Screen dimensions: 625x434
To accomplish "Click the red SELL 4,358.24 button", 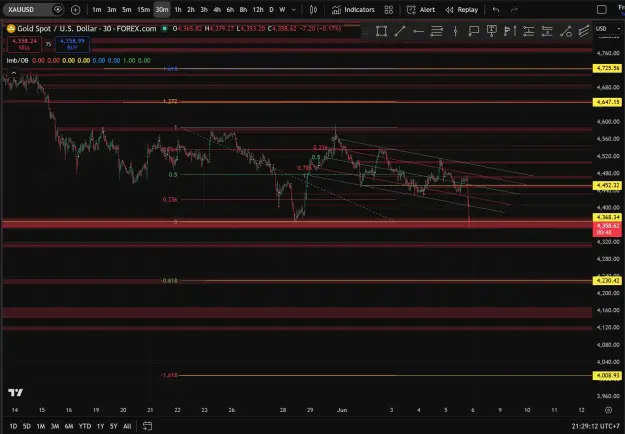I will pos(24,44).
